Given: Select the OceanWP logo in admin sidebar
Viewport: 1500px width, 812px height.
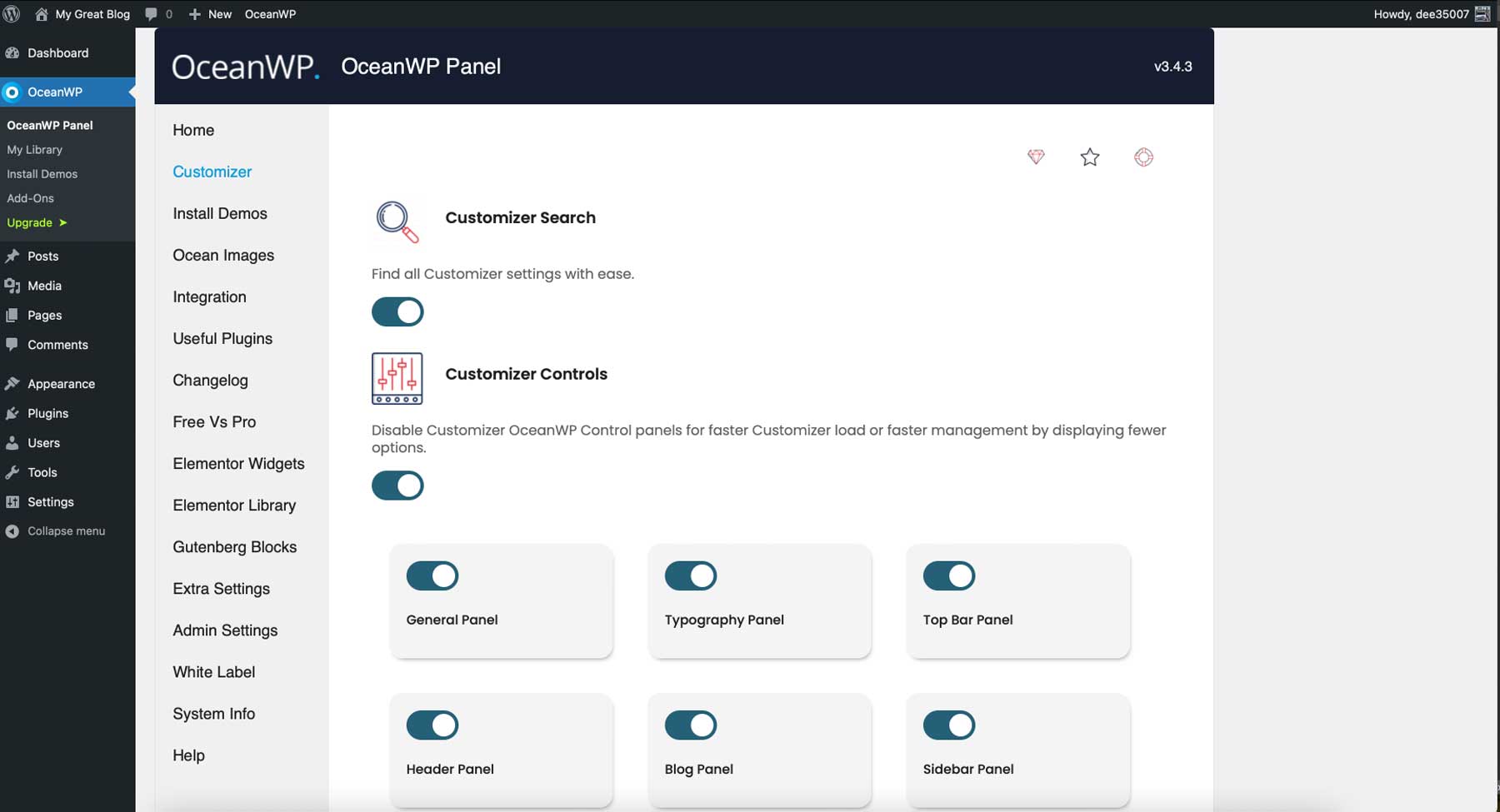Looking at the screenshot, I should (12, 92).
